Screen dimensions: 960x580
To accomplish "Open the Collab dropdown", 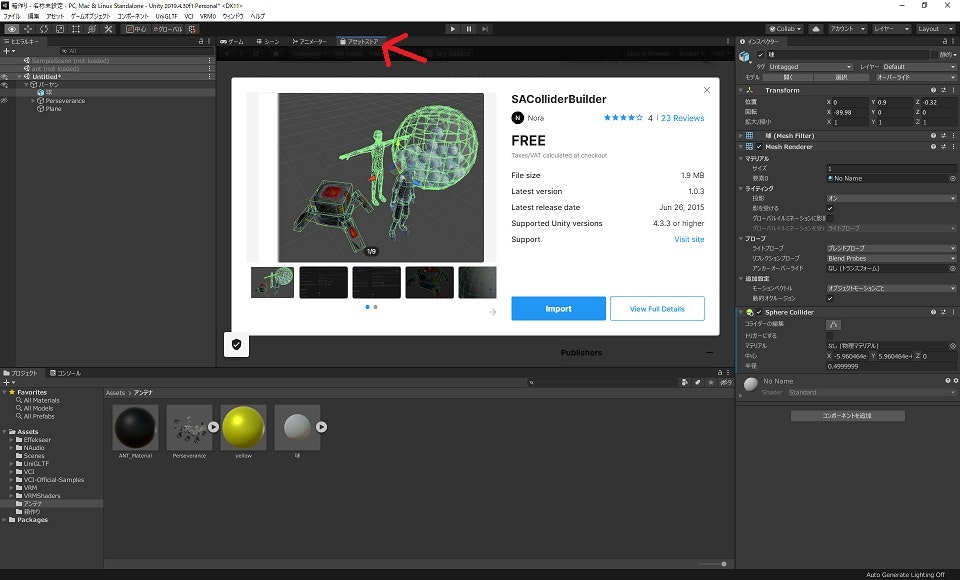I will (x=785, y=29).
